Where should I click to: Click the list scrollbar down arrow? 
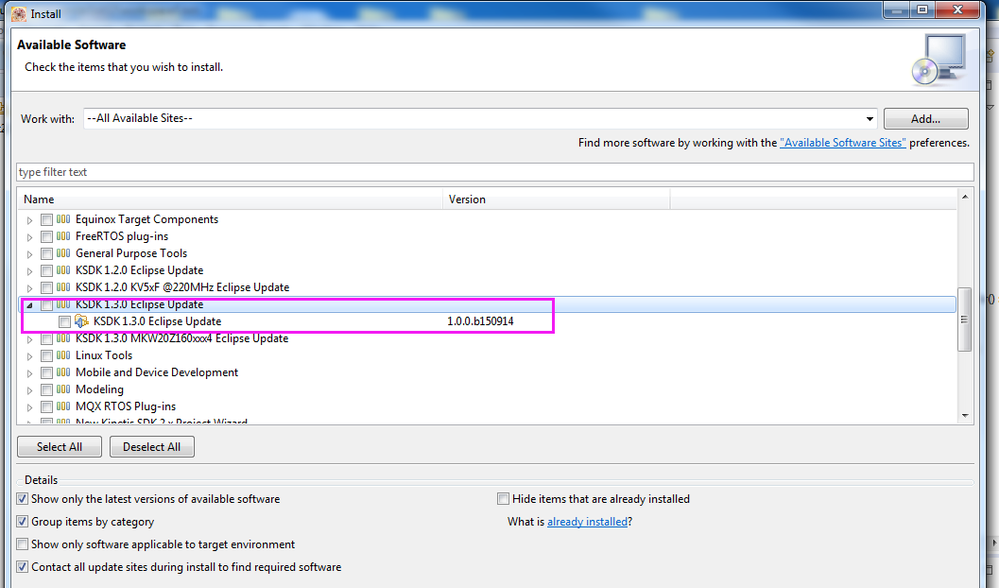[965, 415]
